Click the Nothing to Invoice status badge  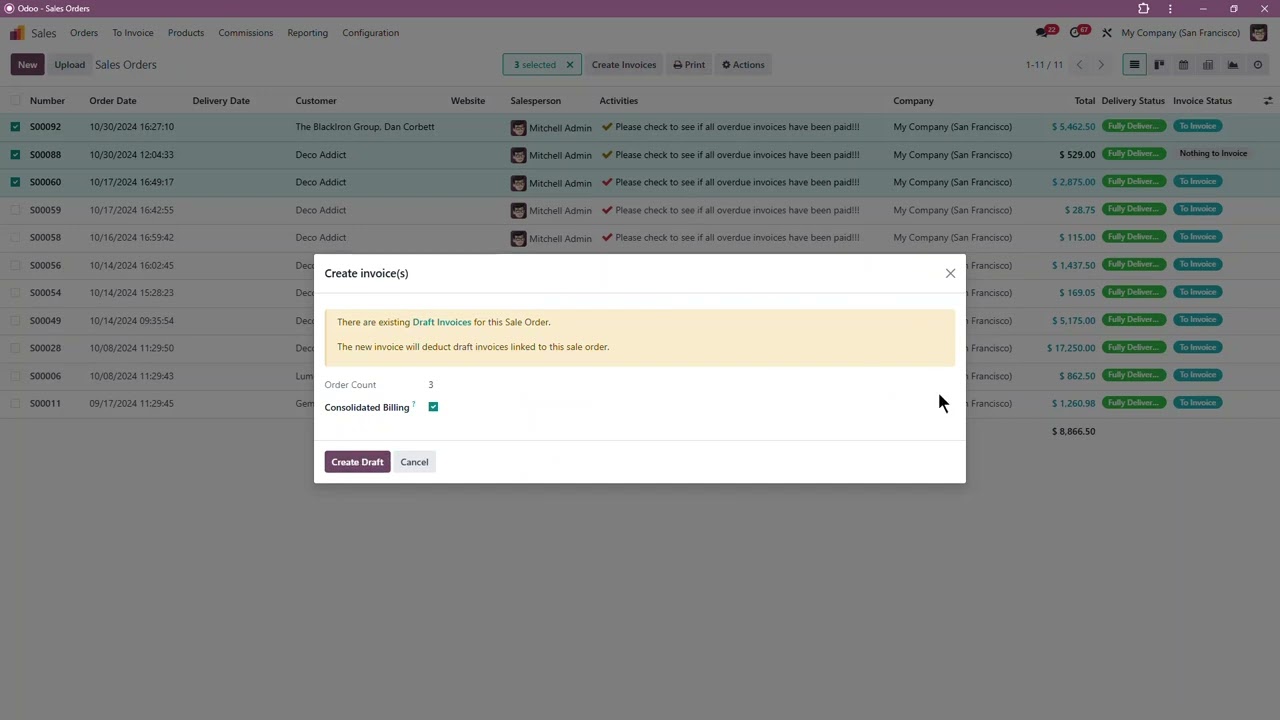click(1213, 154)
